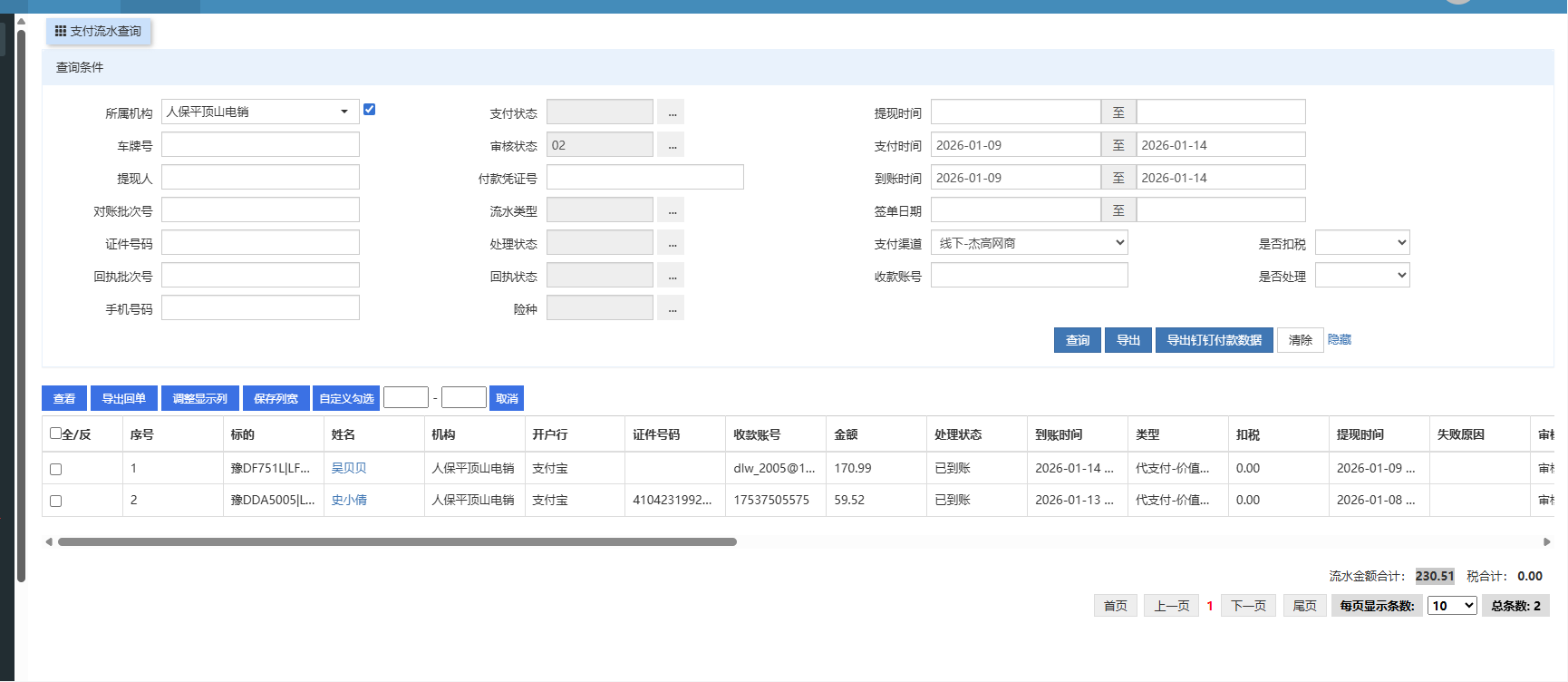Click the 查询 button
The image size is (1568, 682).
point(1077,340)
